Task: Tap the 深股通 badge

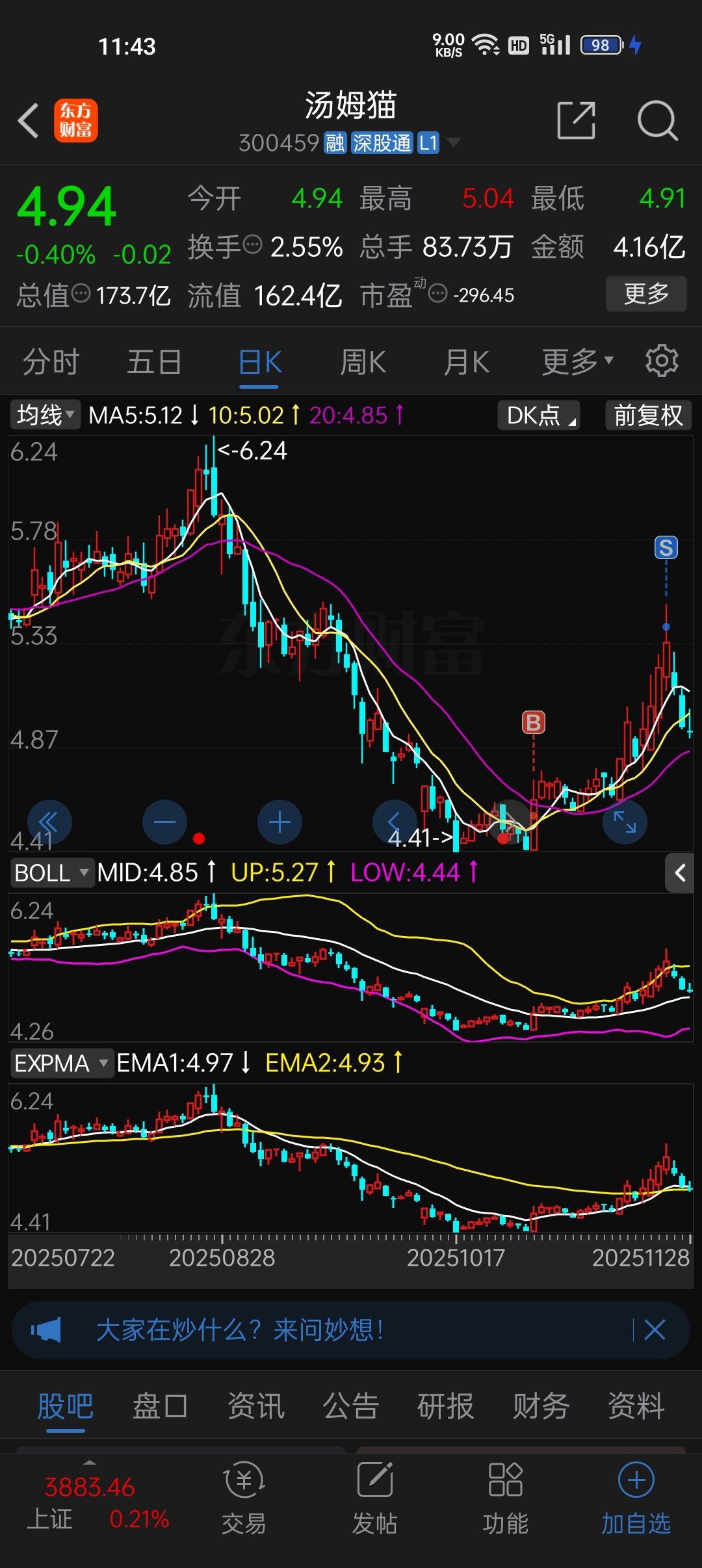Action: tap(382, 143)
